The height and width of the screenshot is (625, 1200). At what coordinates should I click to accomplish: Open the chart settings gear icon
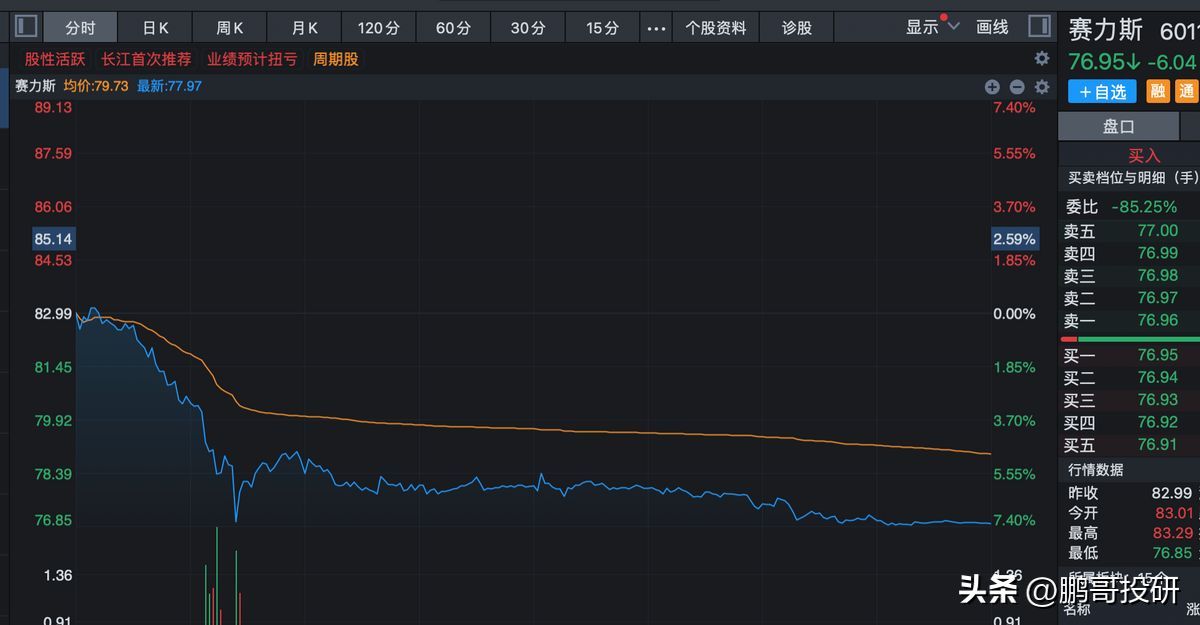[x=1042, y=87]
